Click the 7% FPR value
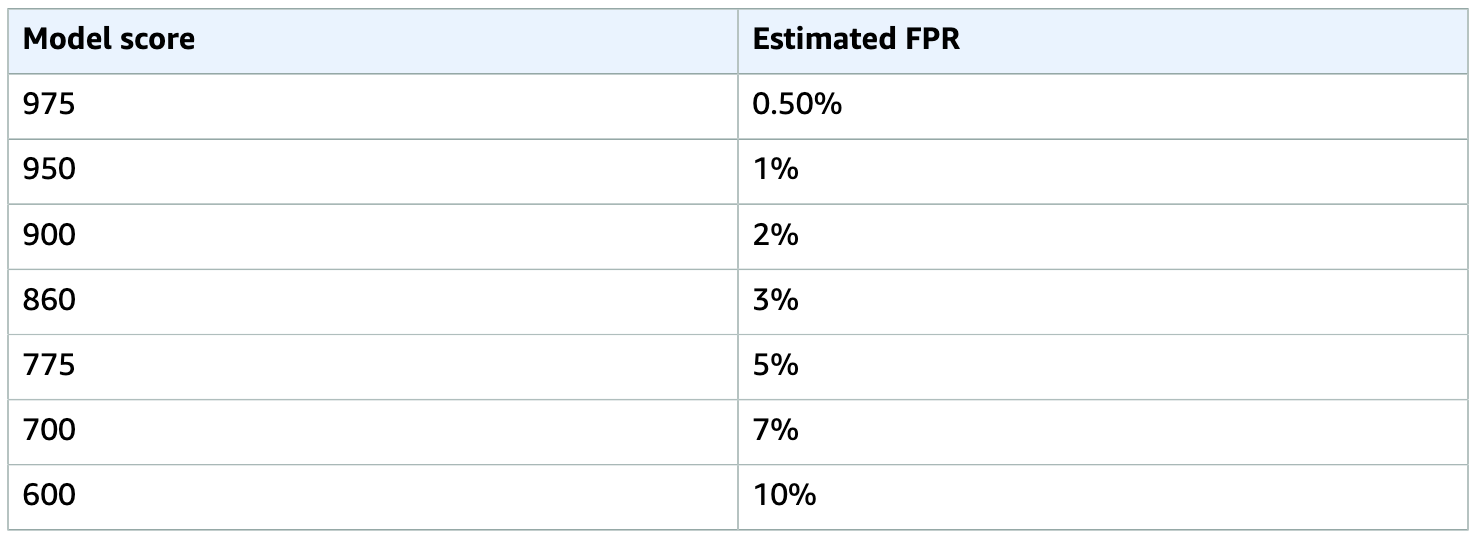The image size is (1478, 540). (x=776, y=431)
